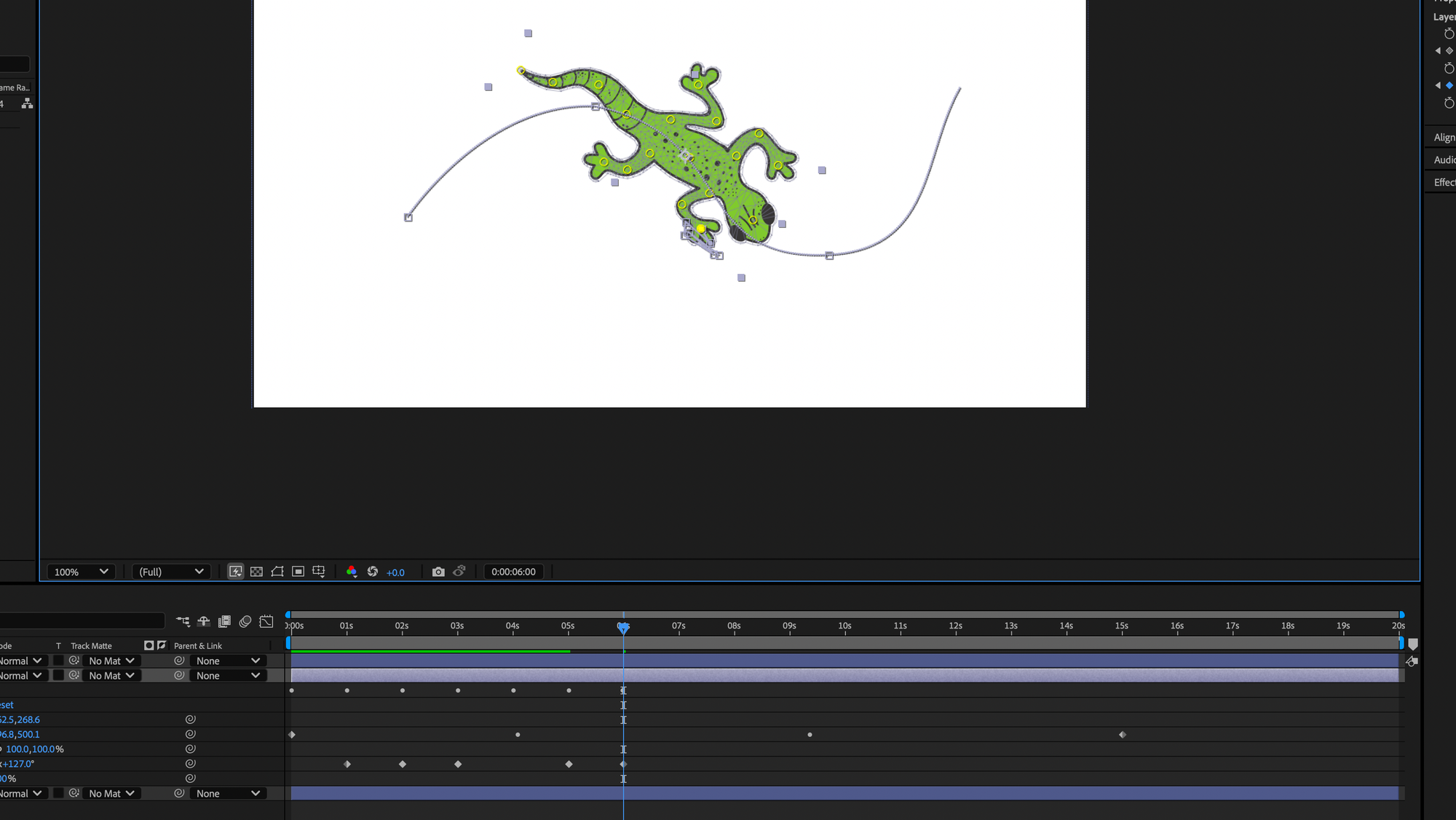Open the 100% magnification dropdown
Screen dimensions: 1456x820
[81, 572]
